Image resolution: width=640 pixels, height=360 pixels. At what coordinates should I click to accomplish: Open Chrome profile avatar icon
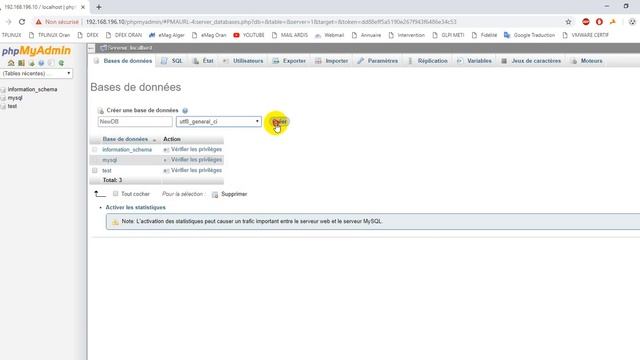pyautogui.click(x=632, y=22)
